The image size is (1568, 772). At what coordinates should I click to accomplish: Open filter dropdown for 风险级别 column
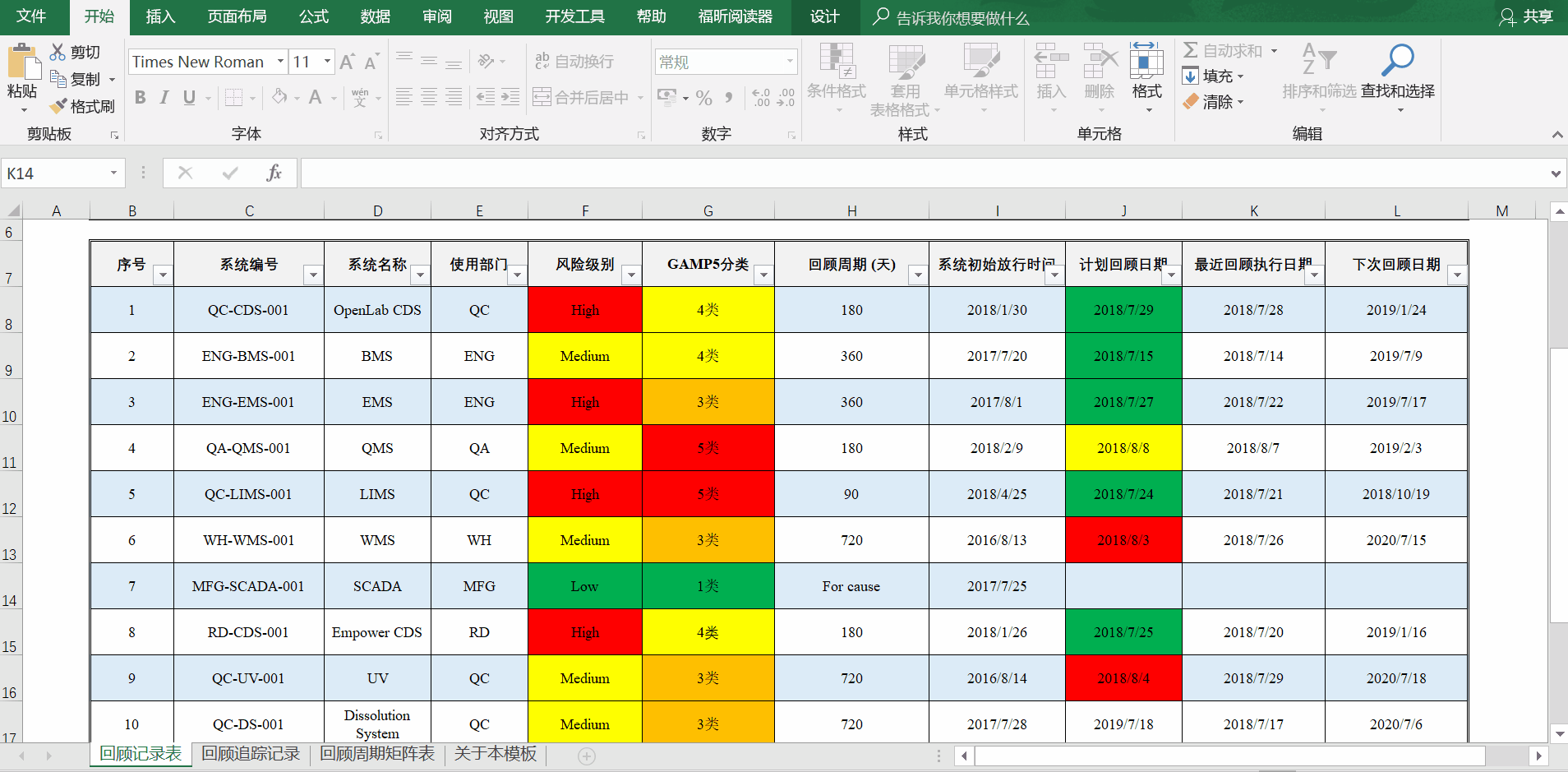pyautogui.click(x=631, y=275)
